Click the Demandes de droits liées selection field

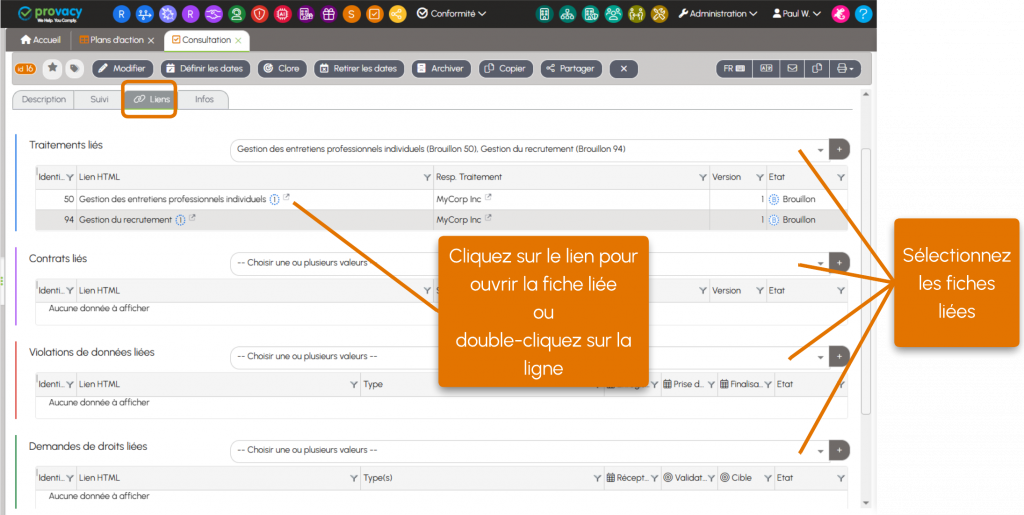529,450
